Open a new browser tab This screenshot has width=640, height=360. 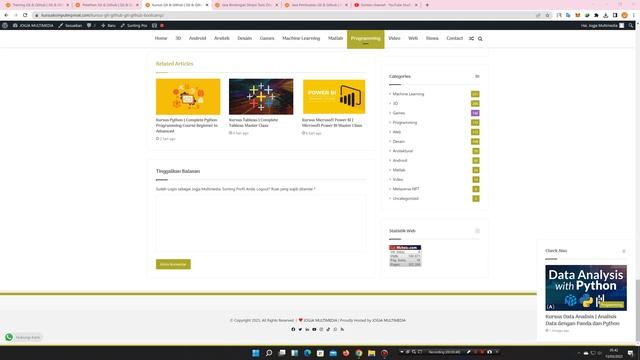pos(427,5)
